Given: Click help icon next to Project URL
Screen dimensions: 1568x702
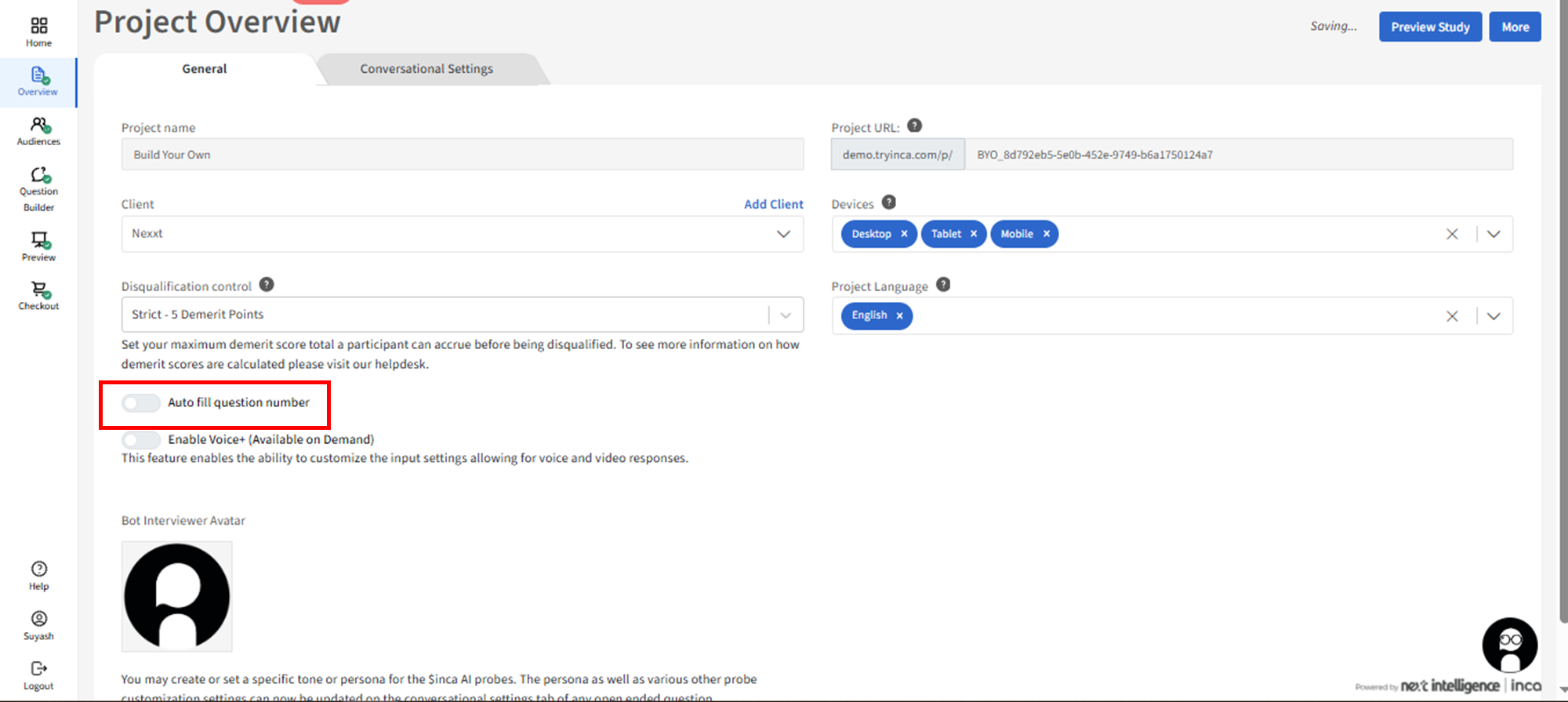Looking at the screenshot, I should pos(914,125).
